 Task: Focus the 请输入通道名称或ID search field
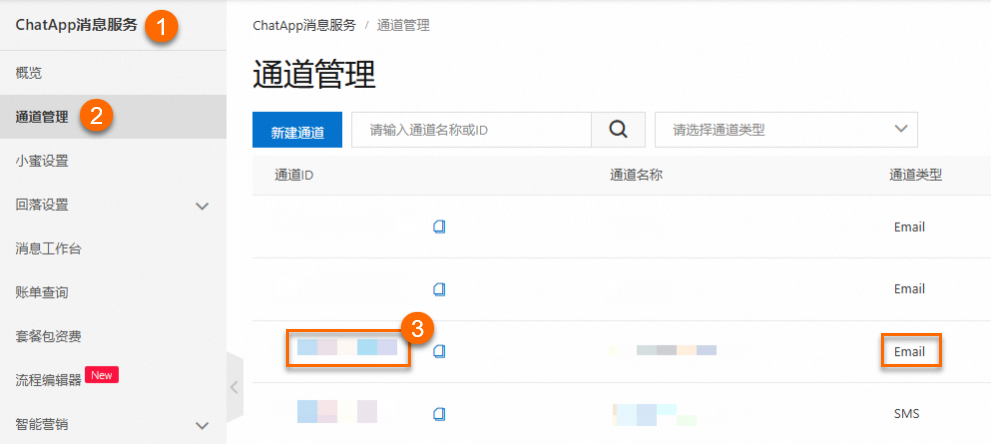471,129
